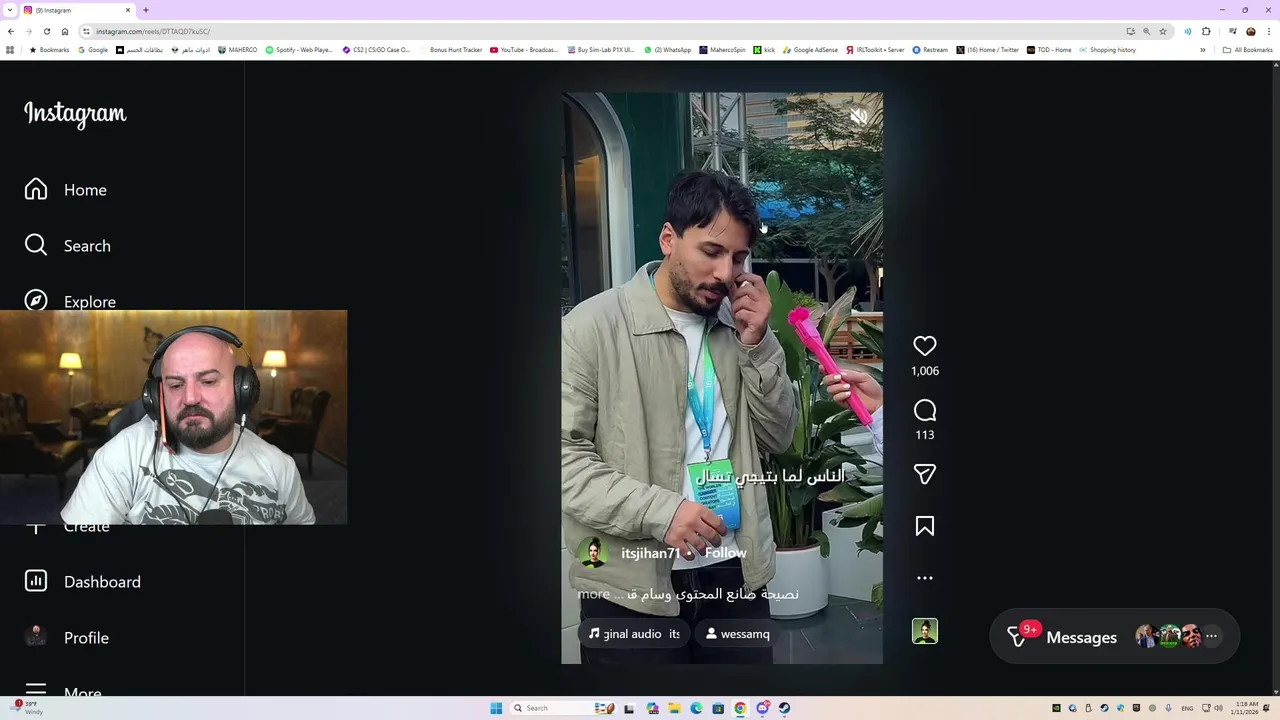Expand hidden bookmarks chevron

click(1203, 50)
